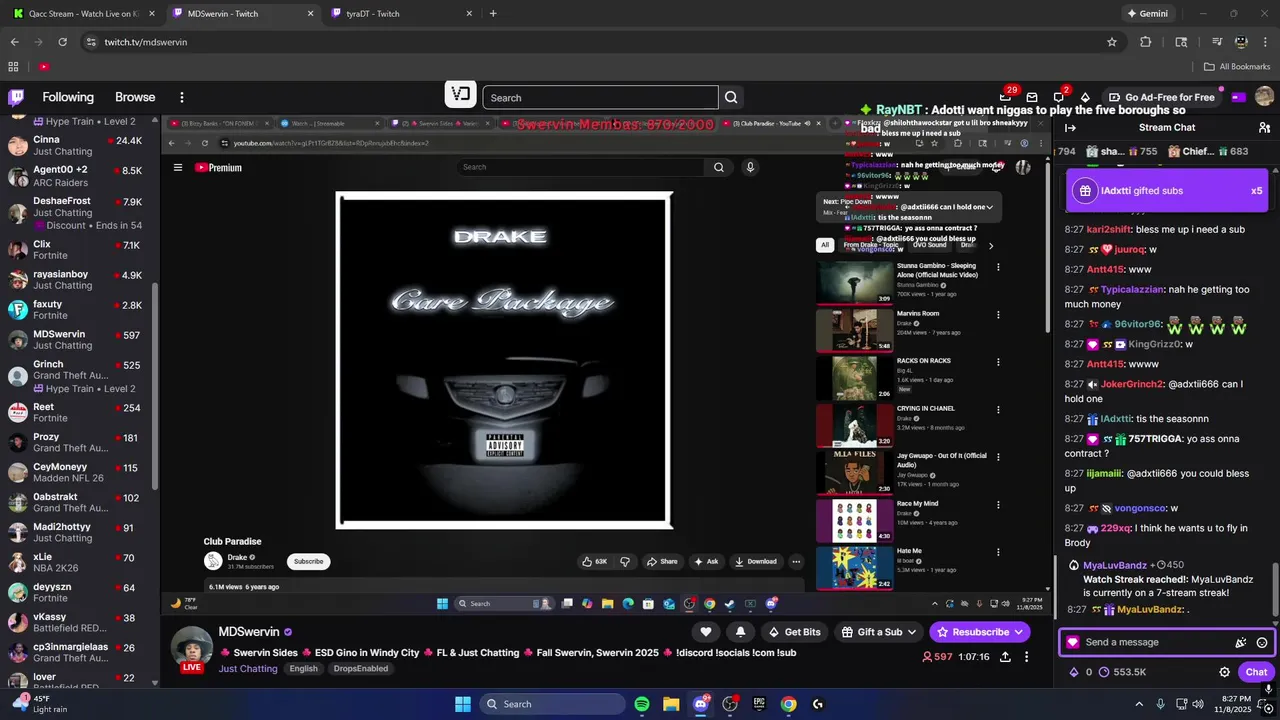
Task: Click the Chat send button
Action: [x=1256, y=672]
